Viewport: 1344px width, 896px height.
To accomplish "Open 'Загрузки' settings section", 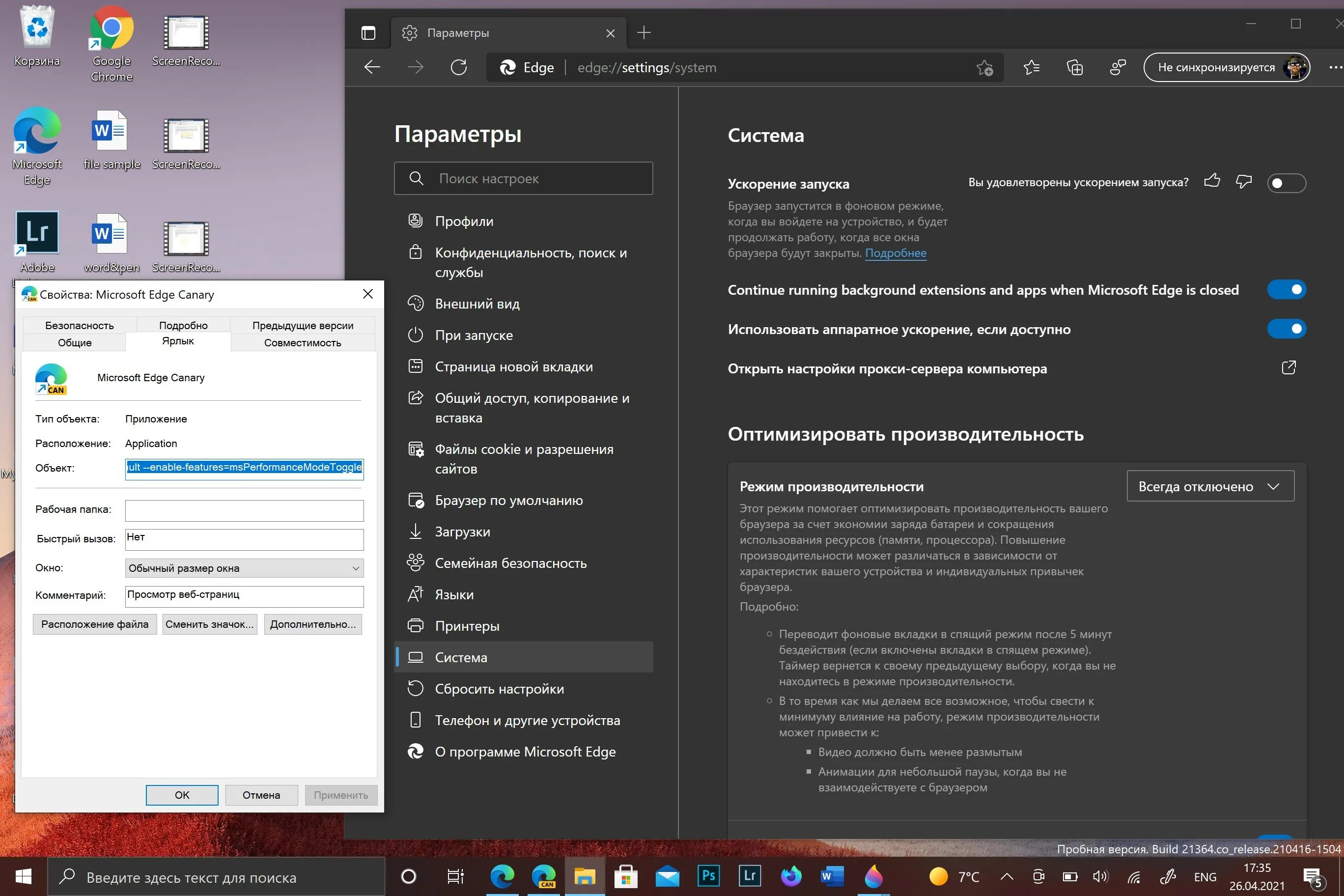I will coord(524,532).
